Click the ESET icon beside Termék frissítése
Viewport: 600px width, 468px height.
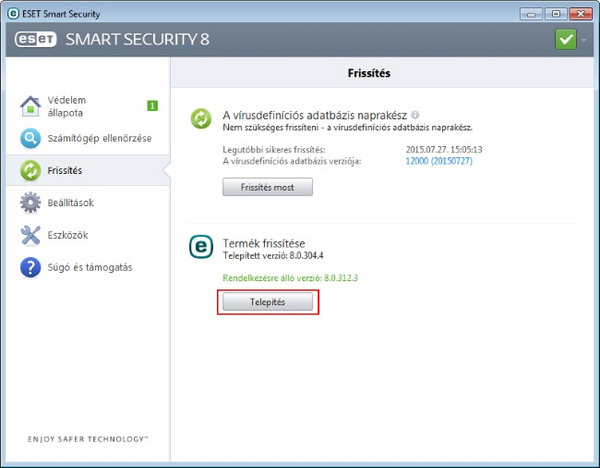coord(202,246)
